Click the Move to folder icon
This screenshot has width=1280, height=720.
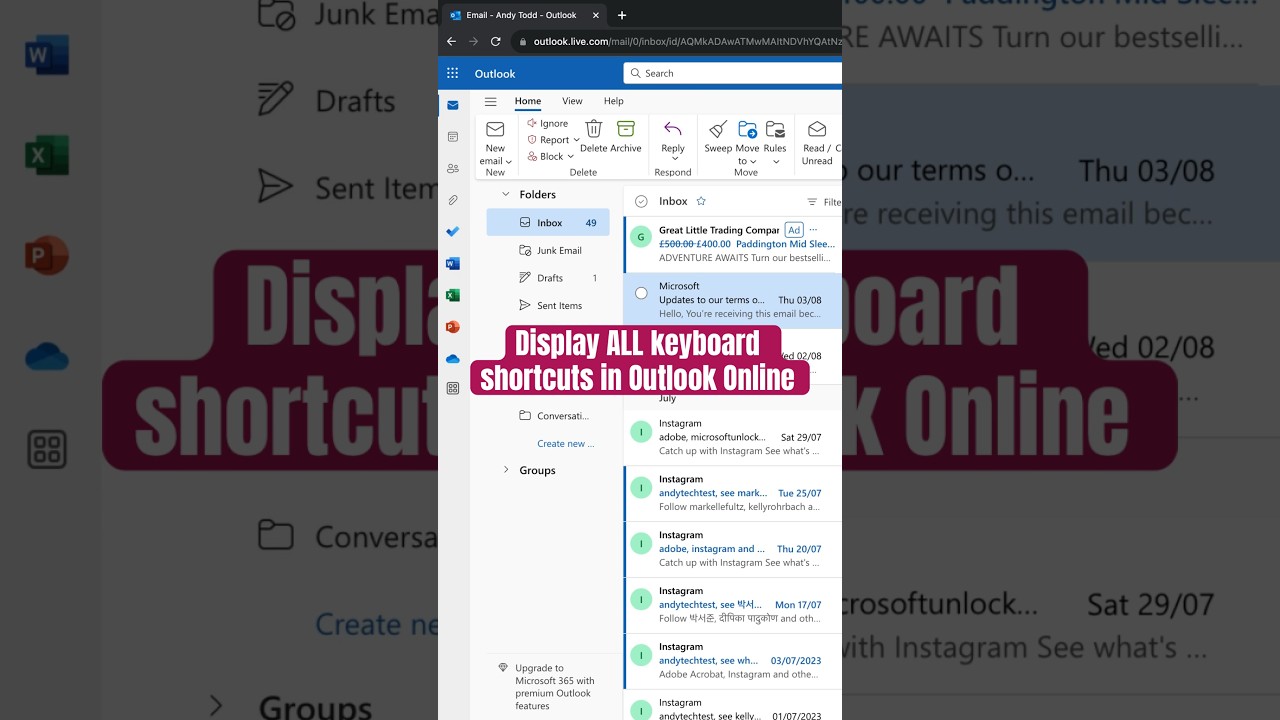[747, 129]
